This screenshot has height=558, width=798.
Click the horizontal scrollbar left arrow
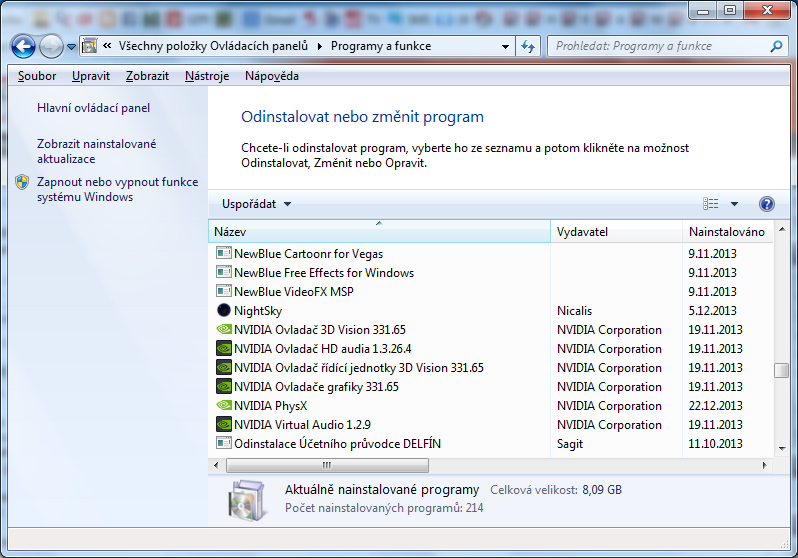[216, 465]
